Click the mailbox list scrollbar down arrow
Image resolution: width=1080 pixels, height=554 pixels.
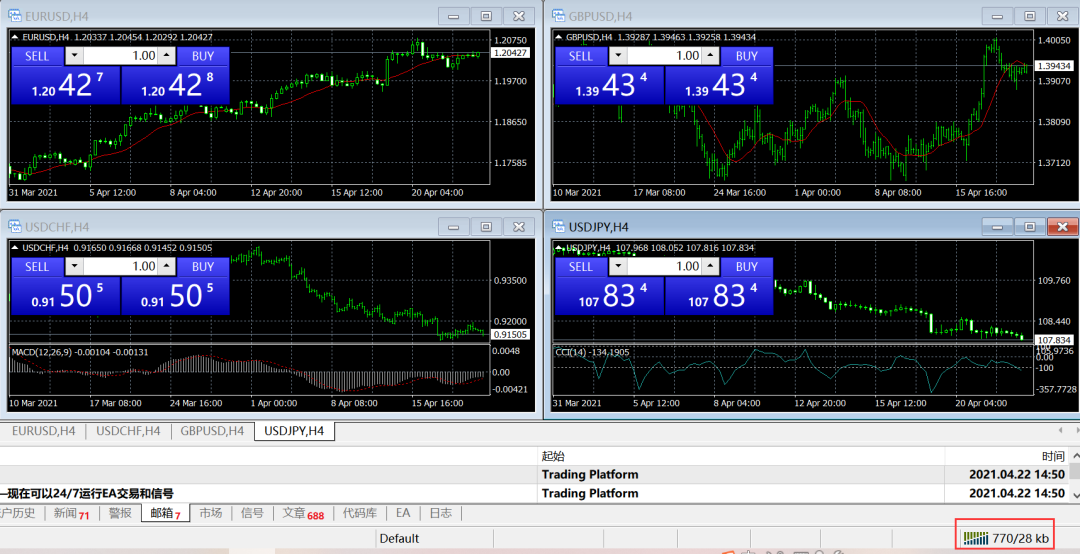click(1073, 494)
